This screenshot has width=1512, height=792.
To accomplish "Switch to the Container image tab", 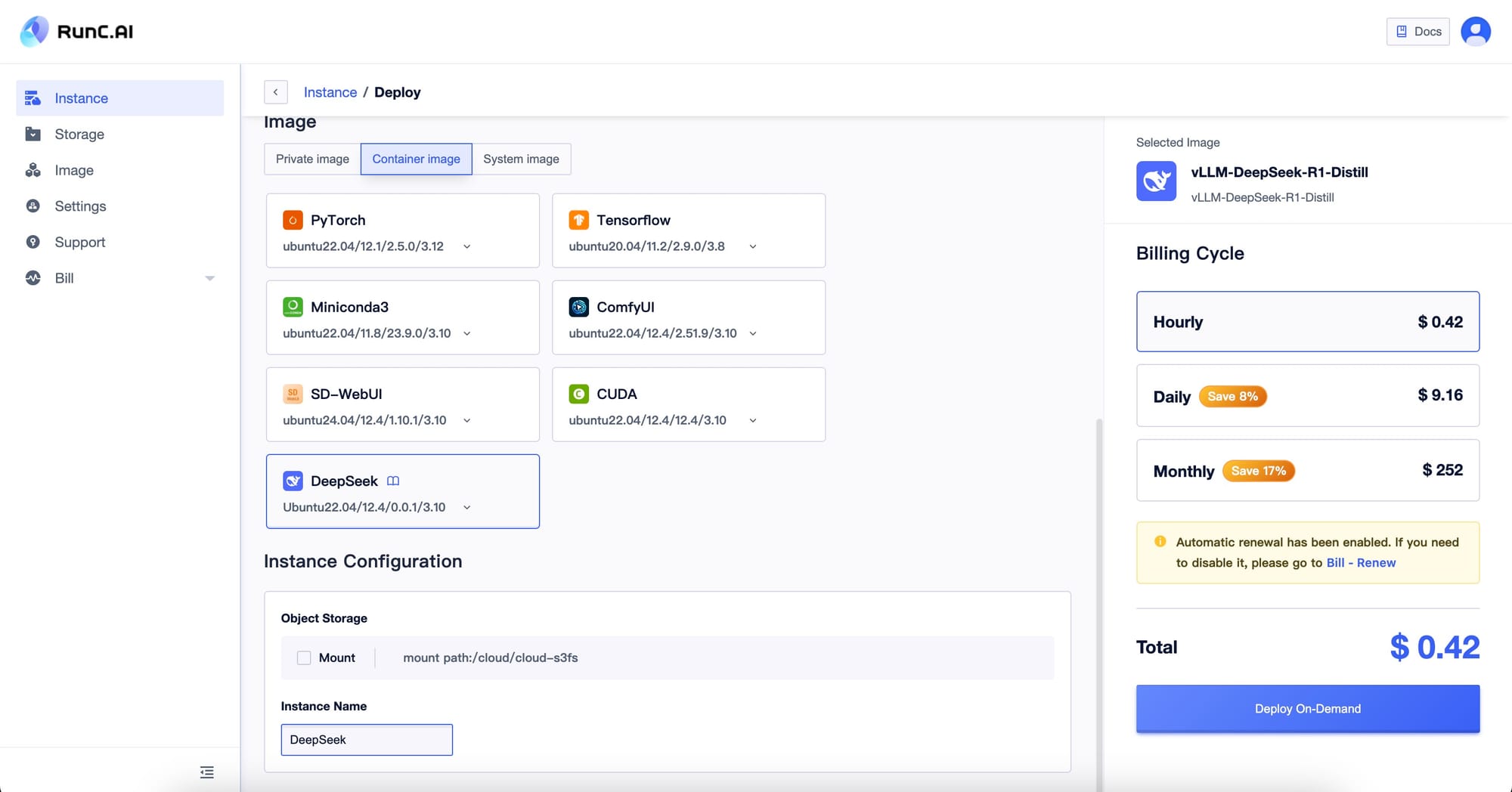I will pyautogui.click(x=416, y=159).
